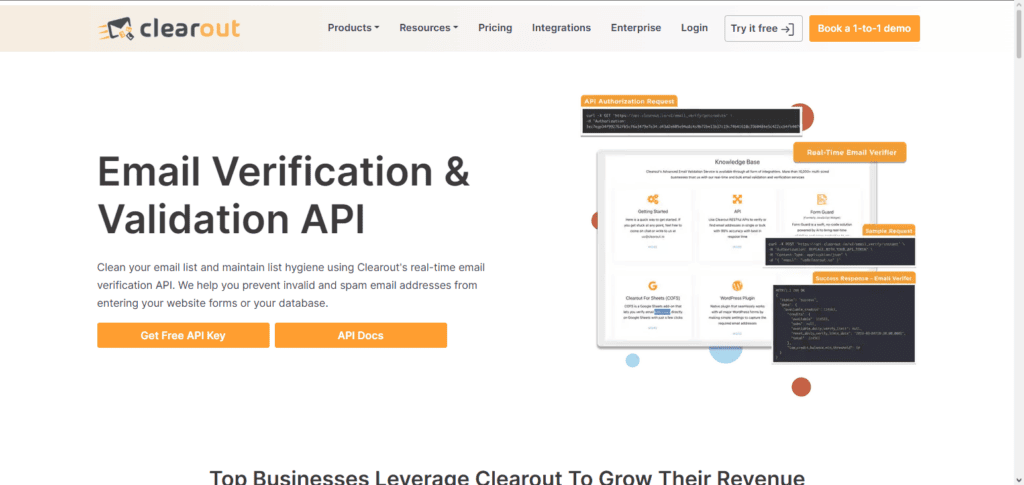The image size is (1024, 485).
Task: Click the WordPress Plugin logo icon
Action: click(737, 286)
